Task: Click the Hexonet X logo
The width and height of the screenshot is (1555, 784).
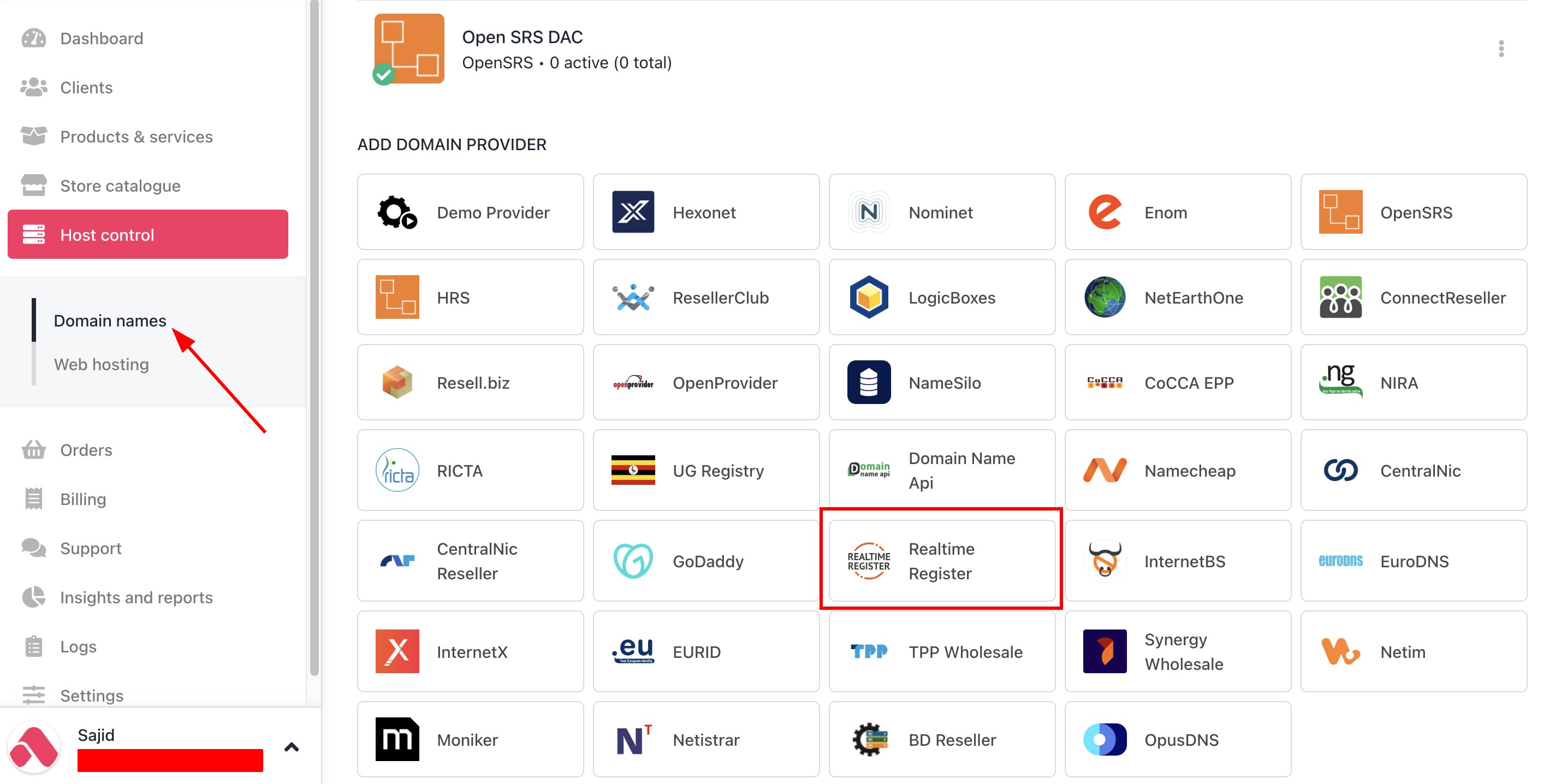Action: (x=633, y=212)
